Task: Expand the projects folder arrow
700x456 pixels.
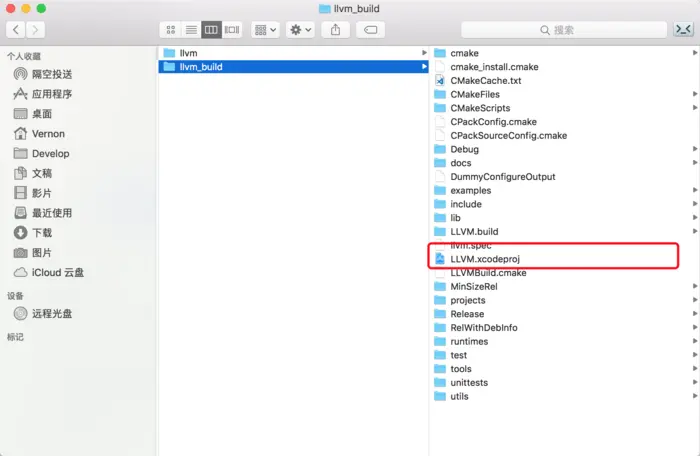Action: (x=695, y=300)
